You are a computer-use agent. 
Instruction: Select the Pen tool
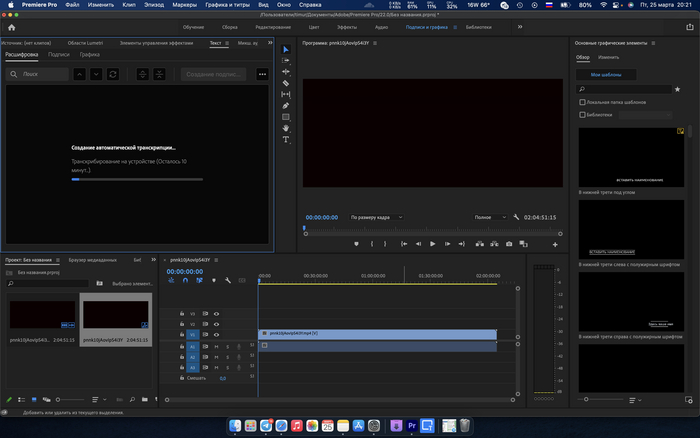tap(286, 105)
